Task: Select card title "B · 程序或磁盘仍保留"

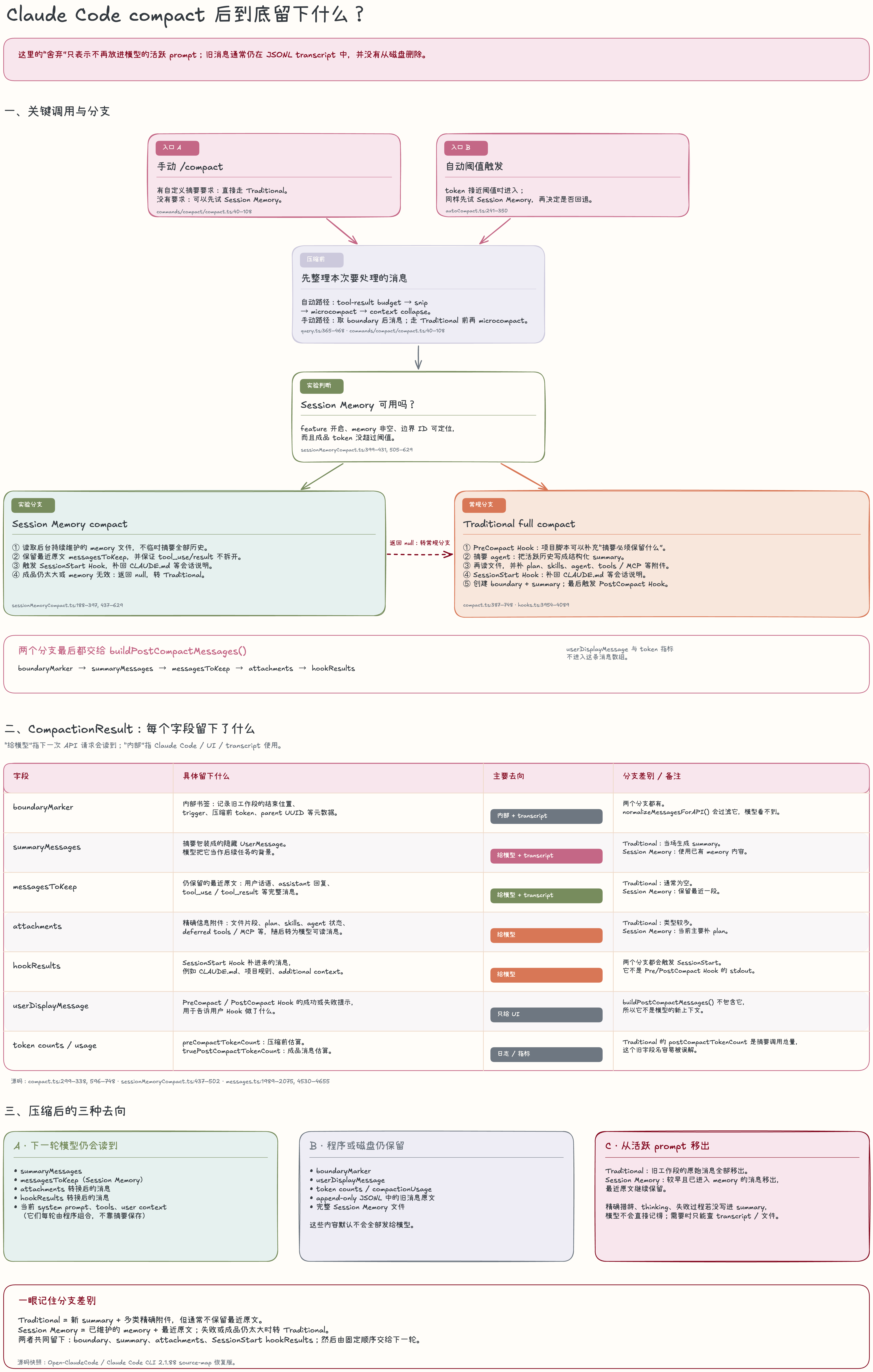Action: 357,1146
